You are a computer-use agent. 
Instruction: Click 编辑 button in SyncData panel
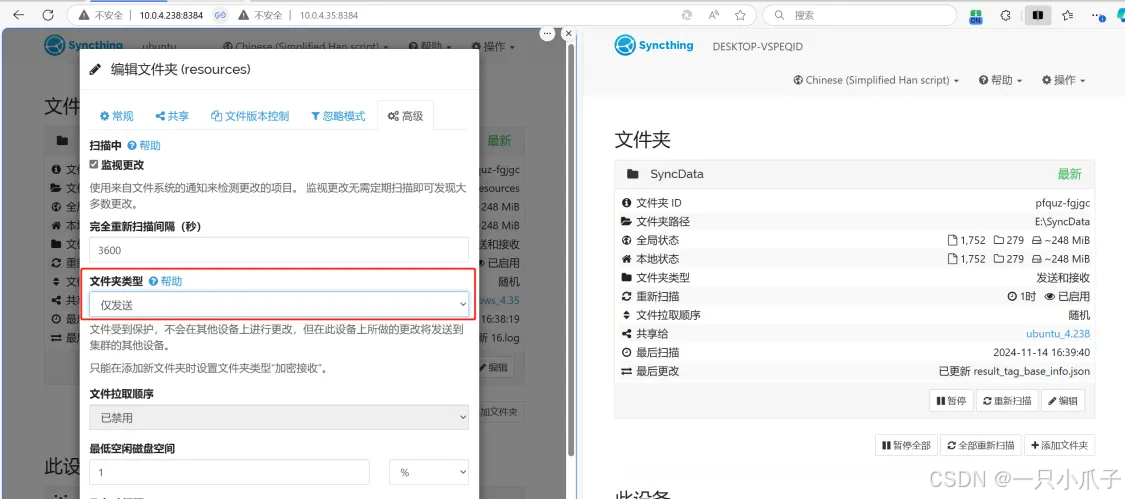(x=1063, y=401)
